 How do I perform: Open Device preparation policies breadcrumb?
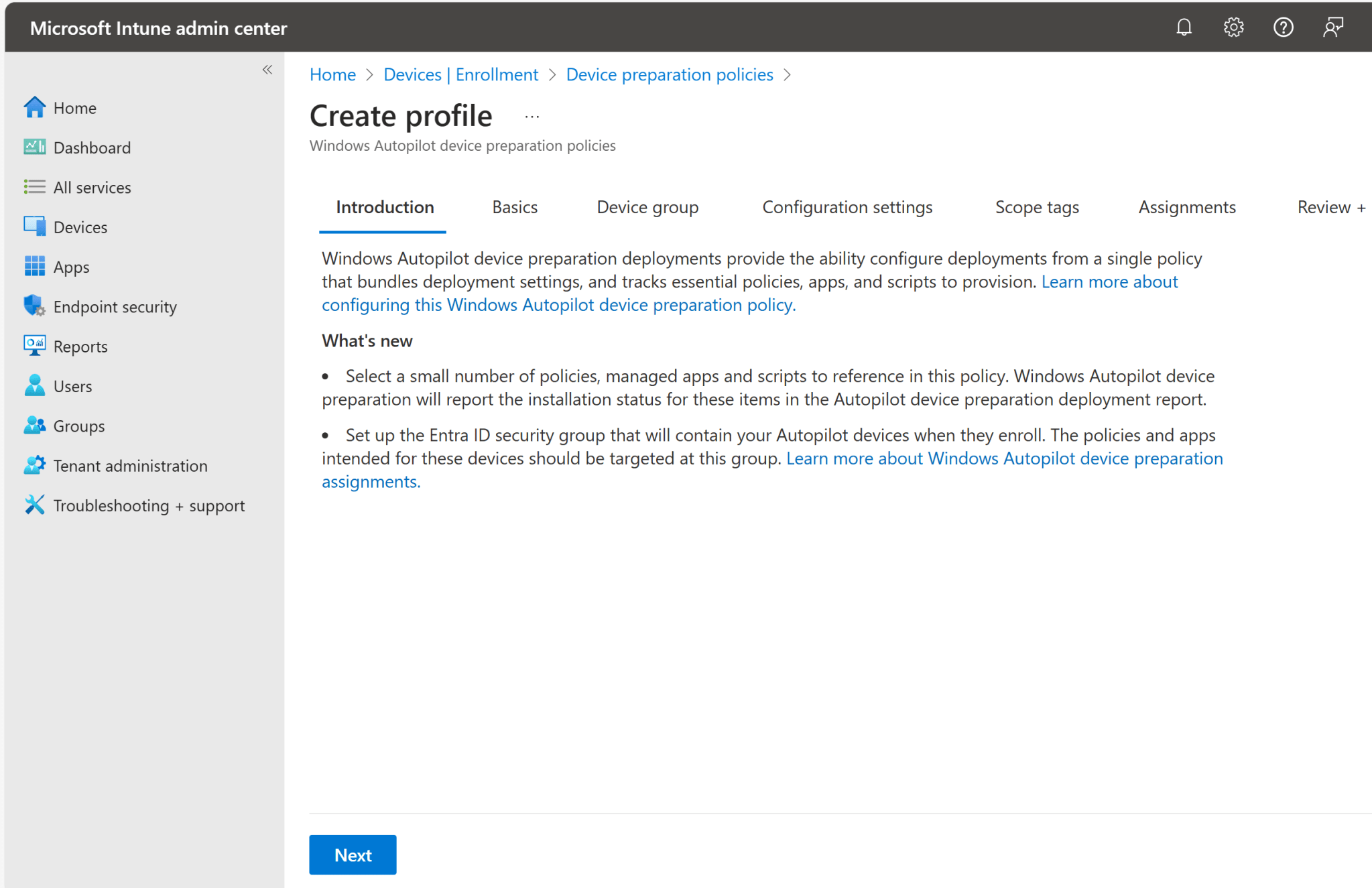pyautogui.click(x=669, y=74)
